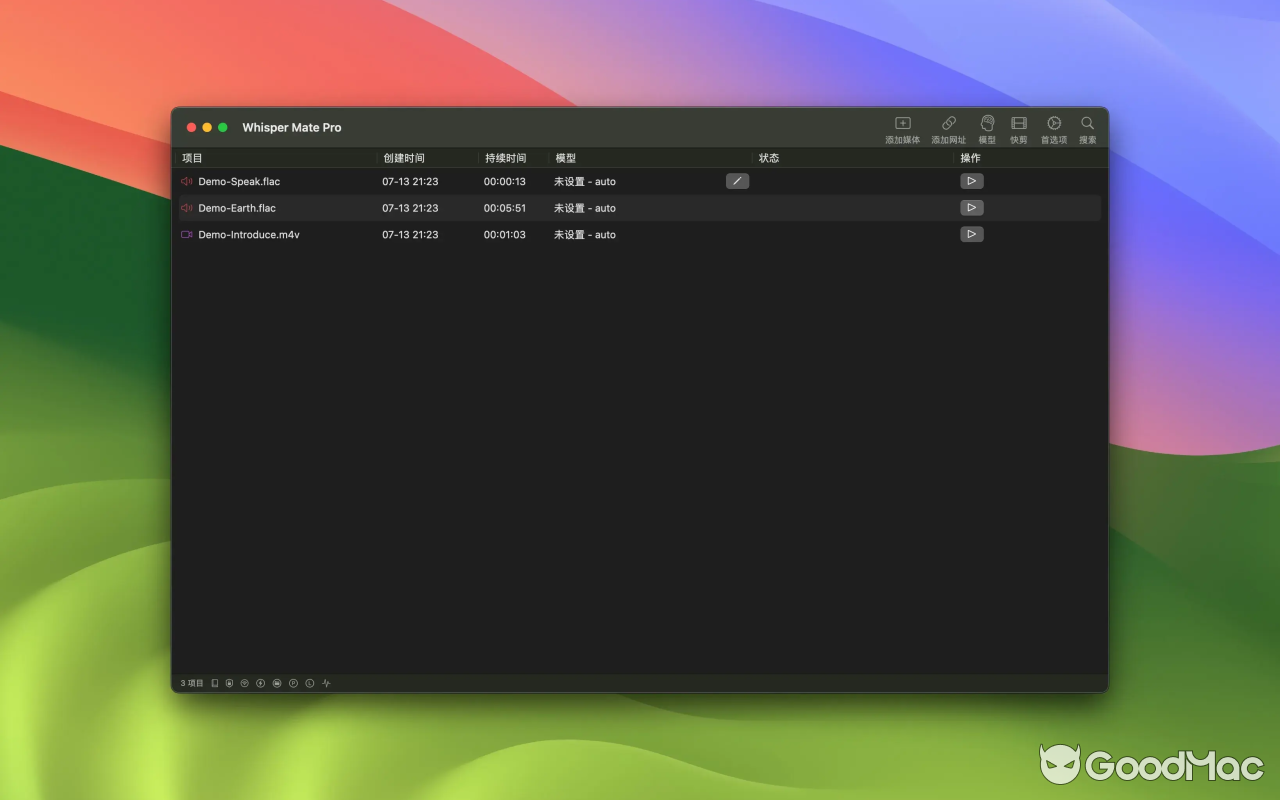
Task: Activate the 搜索 search magnifier icon
Action: point(1087,128)
